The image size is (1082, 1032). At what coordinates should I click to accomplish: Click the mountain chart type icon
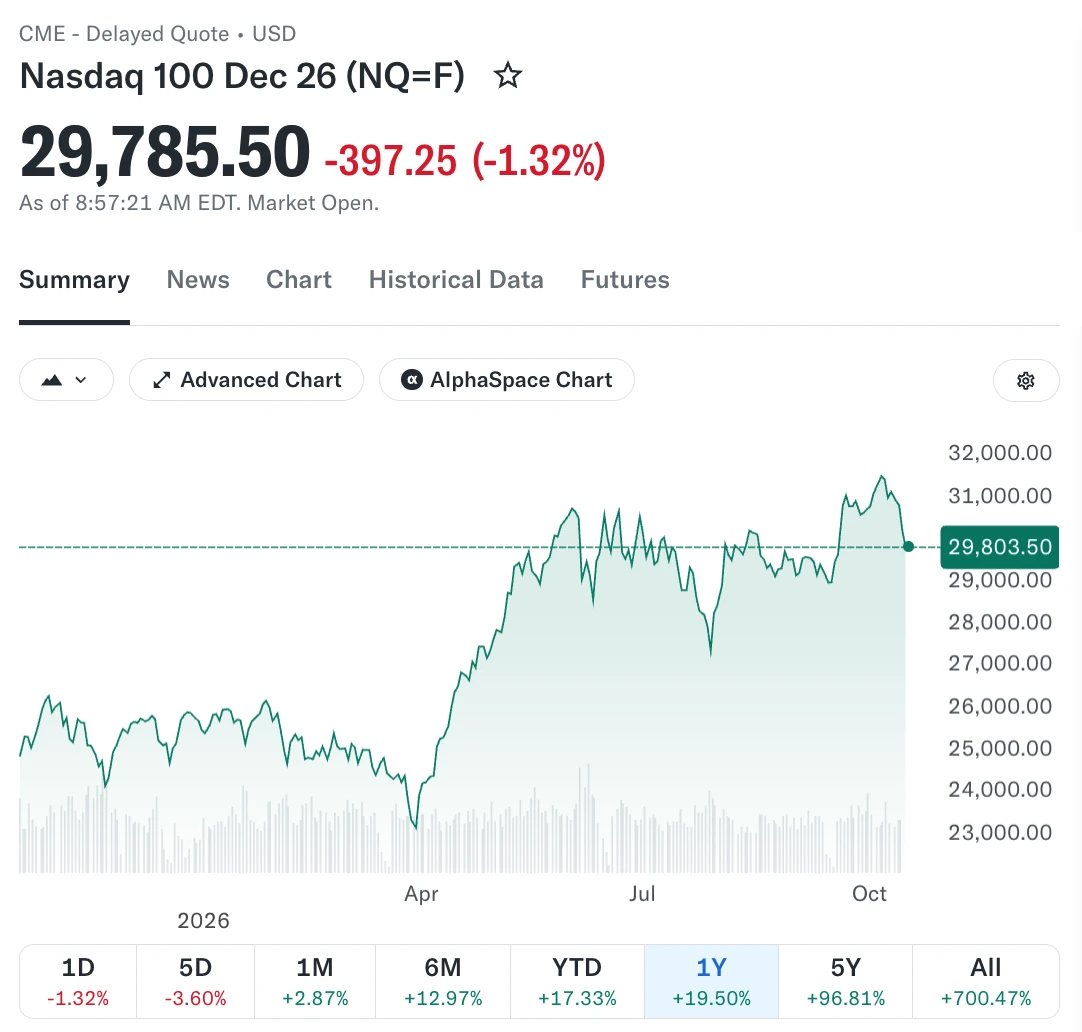tap(52, 380)
